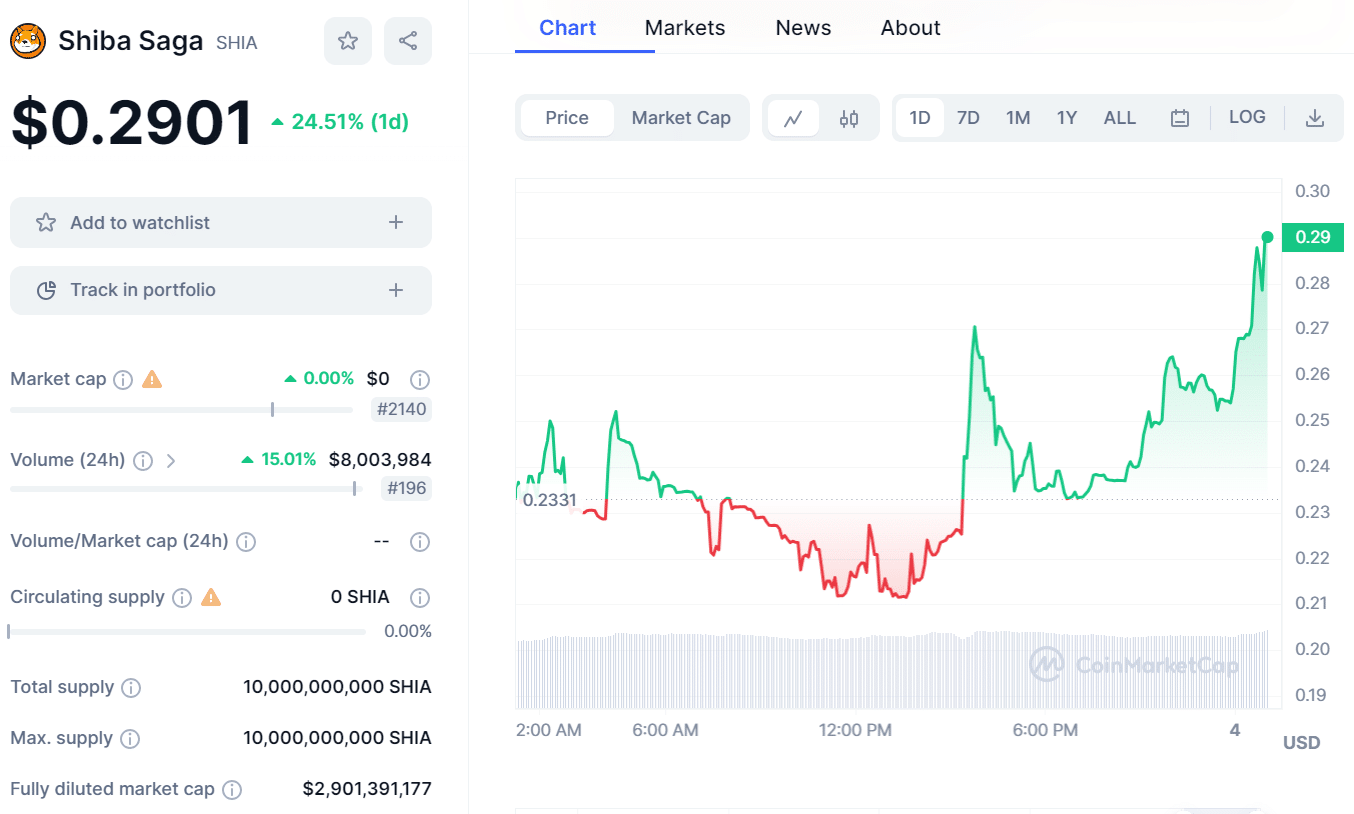This screenshot has width=1354, height=814.
Task: Toggle LOG scale on chart
Action: click(1247, 117)
